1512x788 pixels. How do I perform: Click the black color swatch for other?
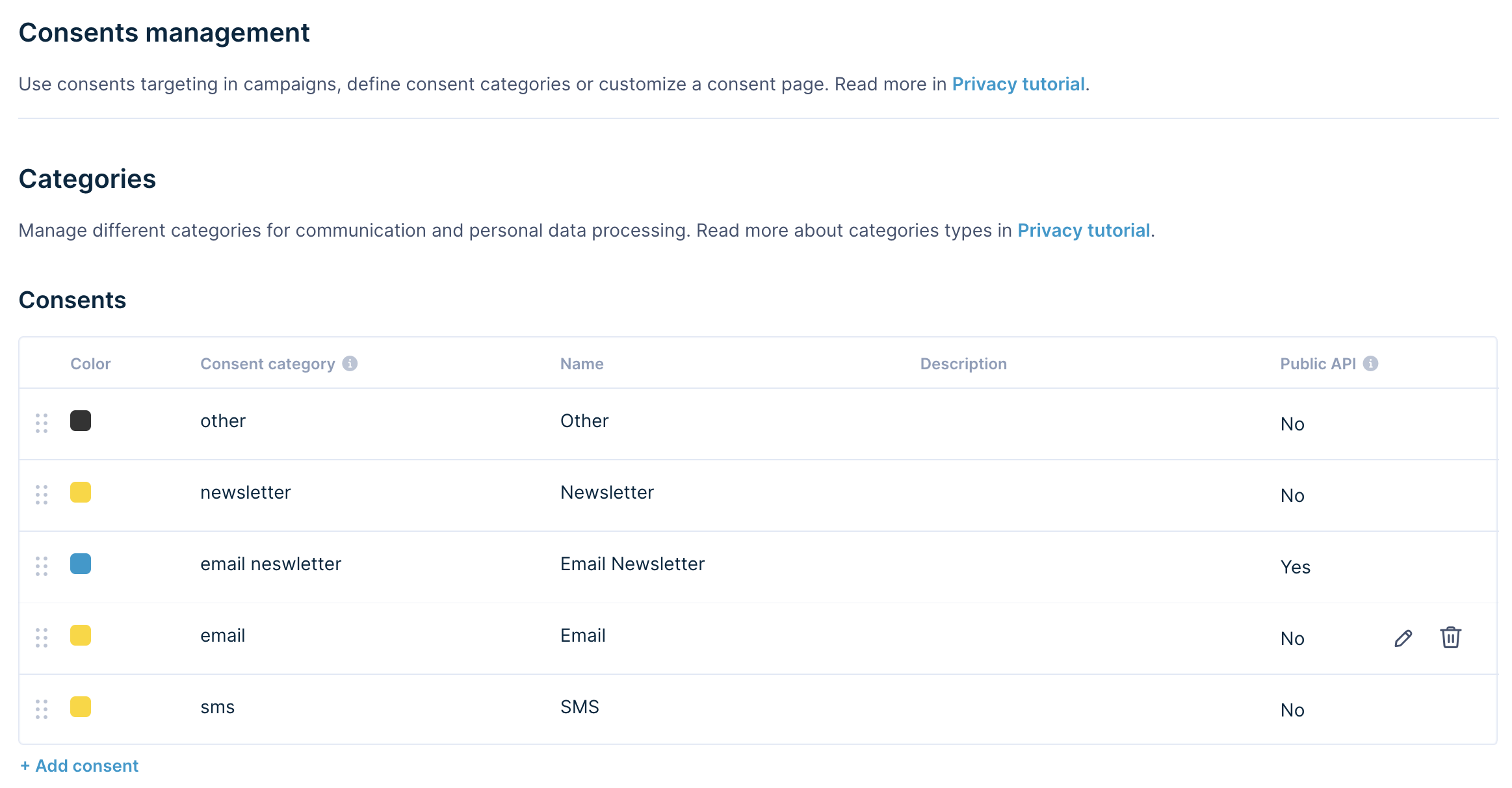81,421
